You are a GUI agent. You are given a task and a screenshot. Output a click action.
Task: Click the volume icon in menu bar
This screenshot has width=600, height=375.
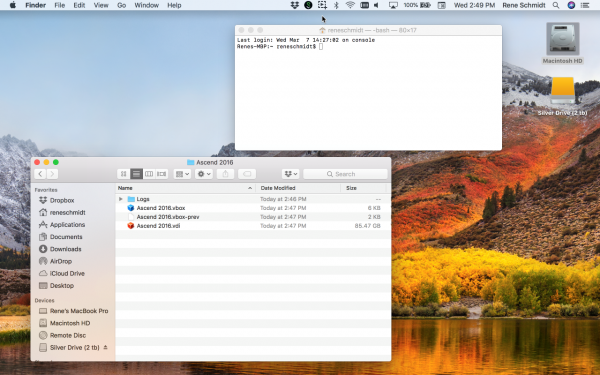point(377,5)
